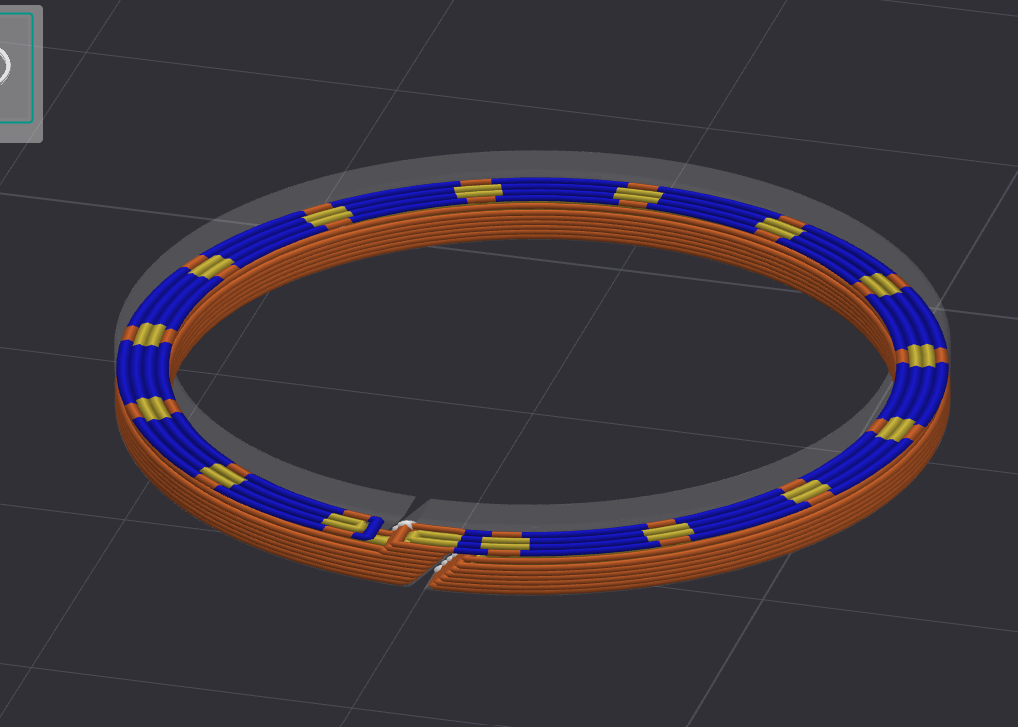Click the white ring preview inside the thumbnail

coord(5,66)
